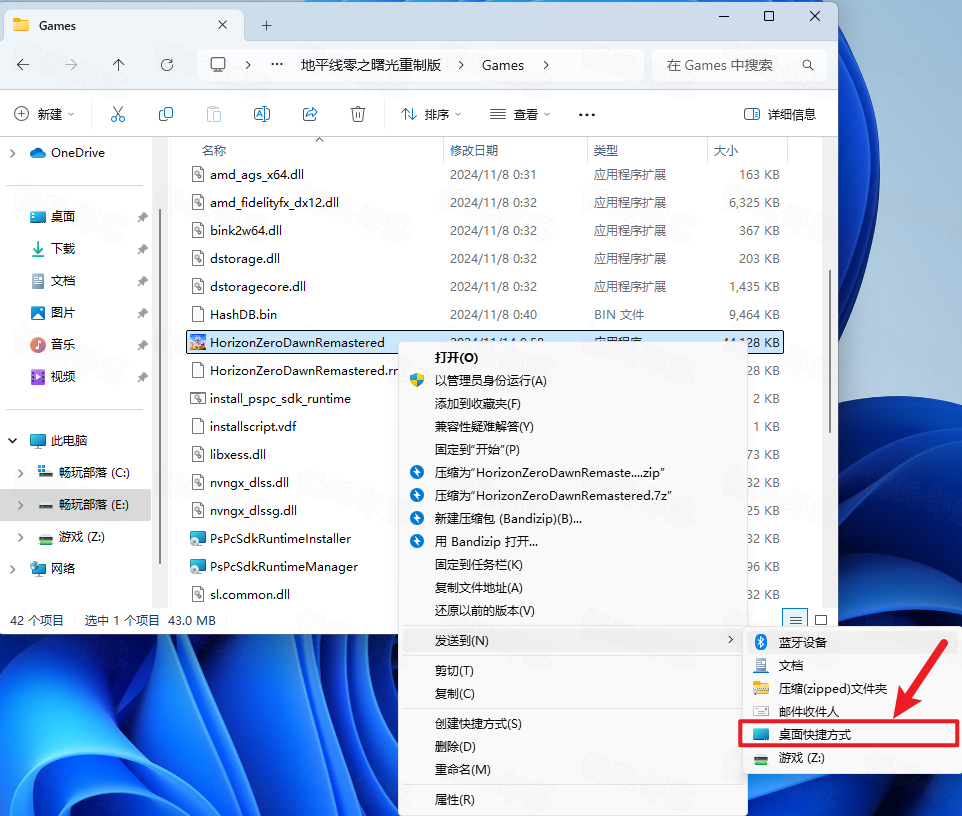Click 地平线零之曙光重制版 in the breadcrumb
This screenshot has width=962, height=816.
pyautogui.click(x=371, y=65)
